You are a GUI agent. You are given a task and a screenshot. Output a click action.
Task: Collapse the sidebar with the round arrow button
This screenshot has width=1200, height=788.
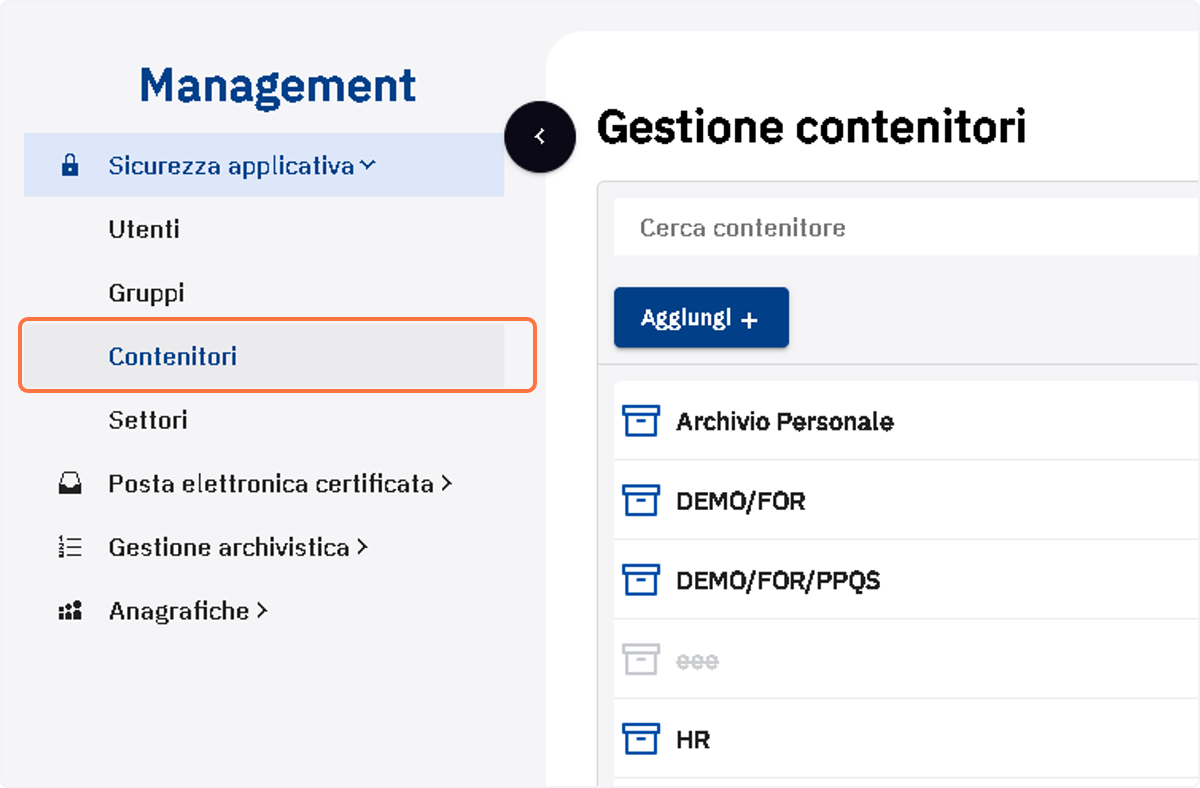[540, 136]
